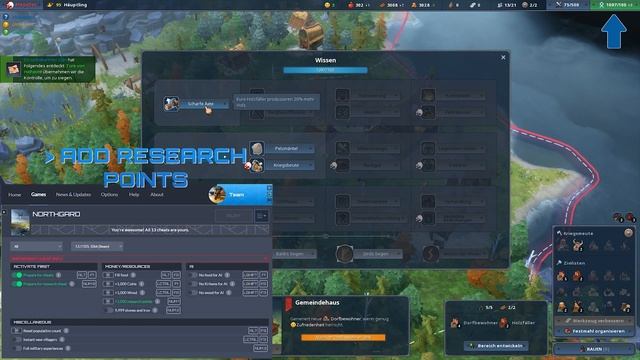Click the Northgard game cover thumbnail
The height and width of the screenshot is (360, 640).
tap(20, 222)
